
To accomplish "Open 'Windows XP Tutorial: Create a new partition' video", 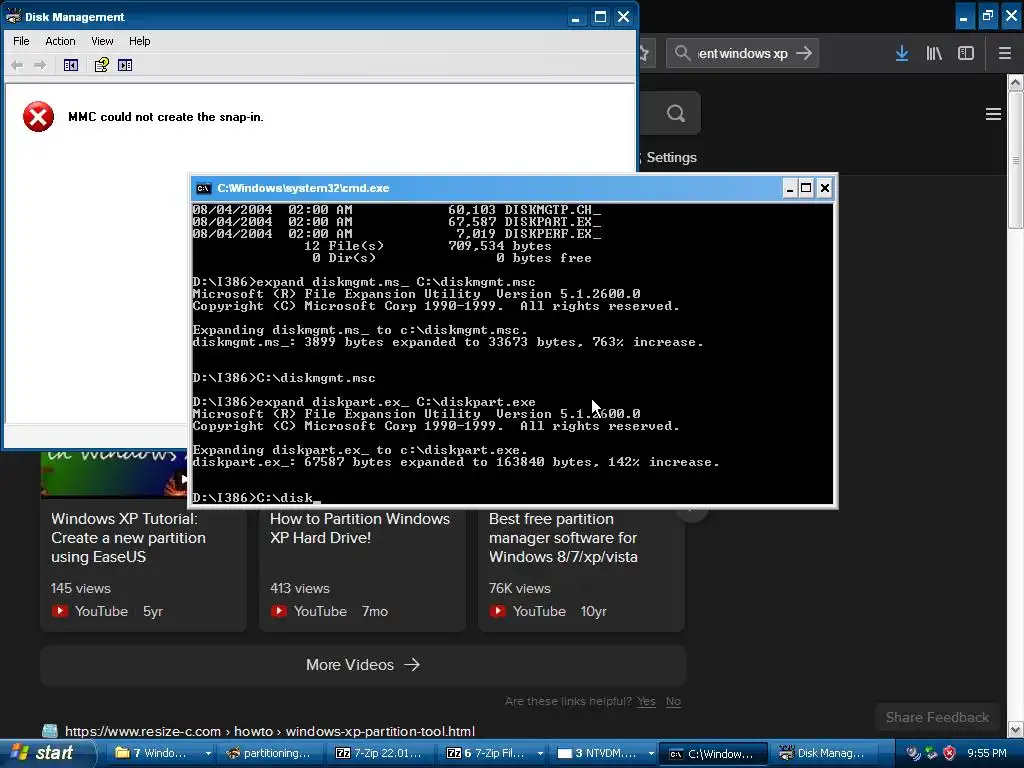I will (128, 537).
